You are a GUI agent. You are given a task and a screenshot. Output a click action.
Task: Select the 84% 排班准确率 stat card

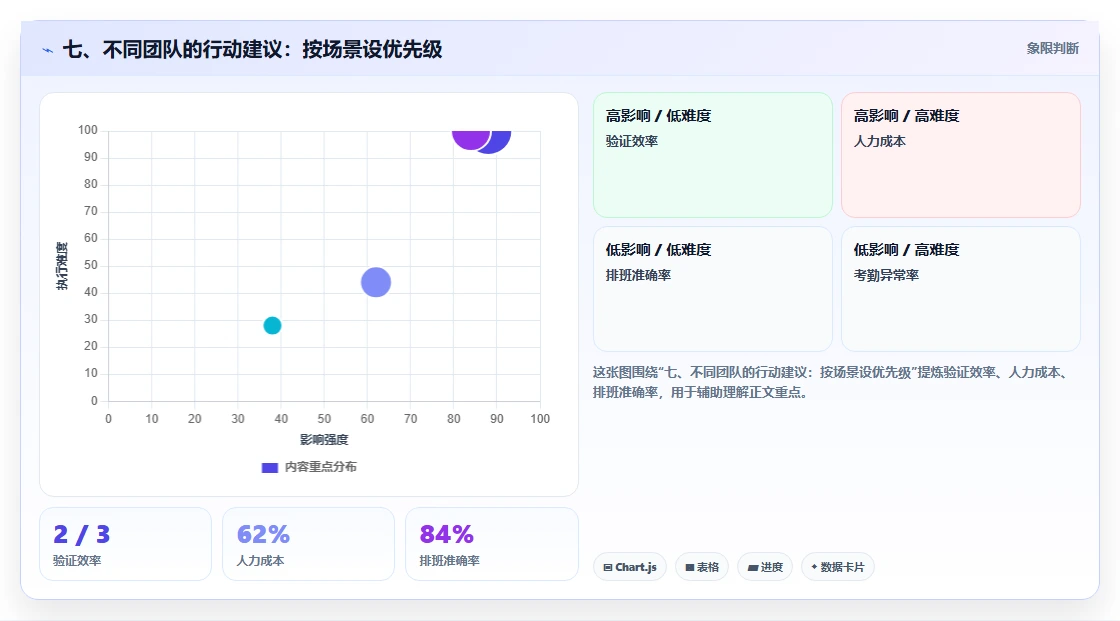(x=491, y=544)
